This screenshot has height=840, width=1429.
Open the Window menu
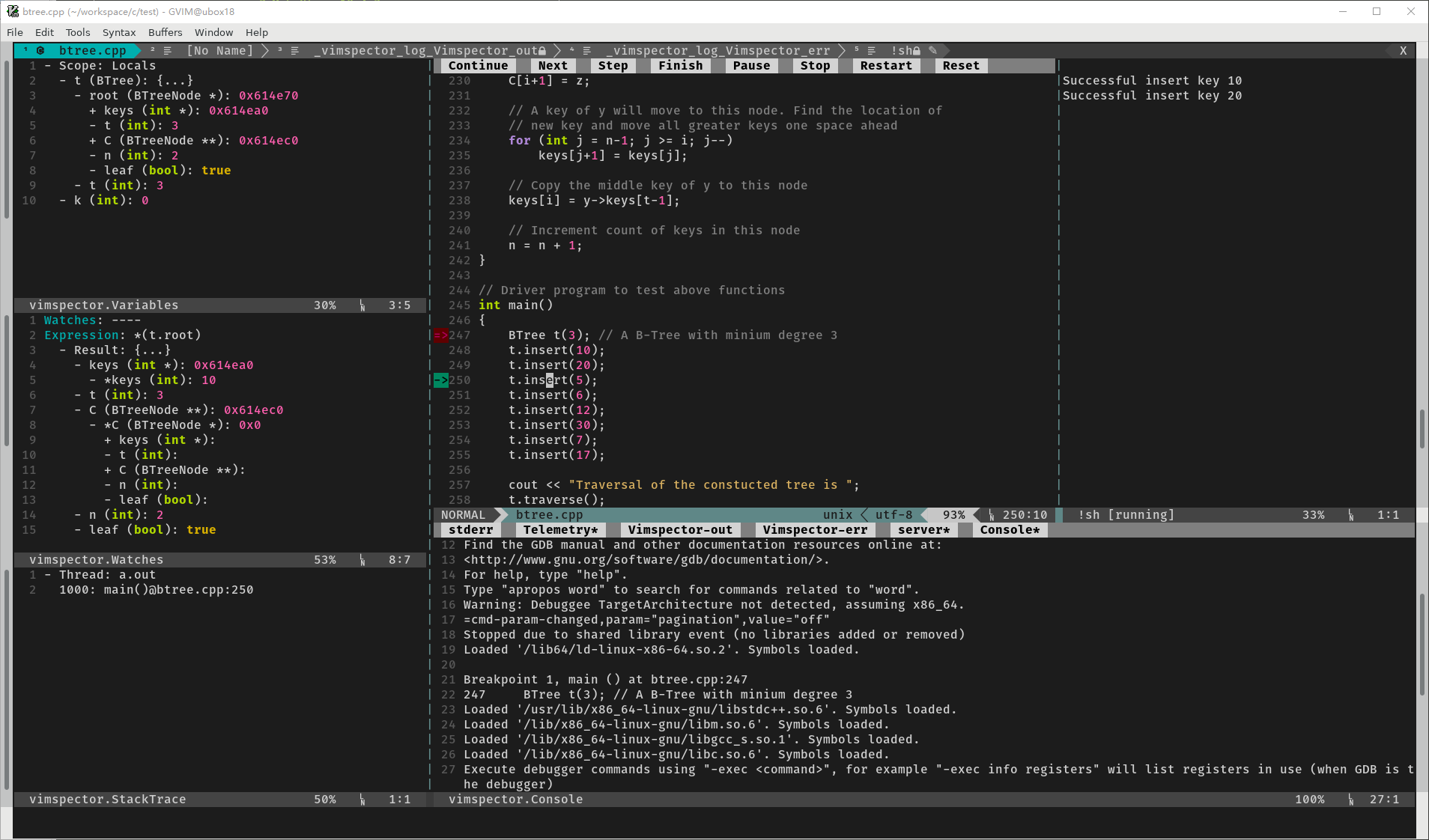coord(213,32)
